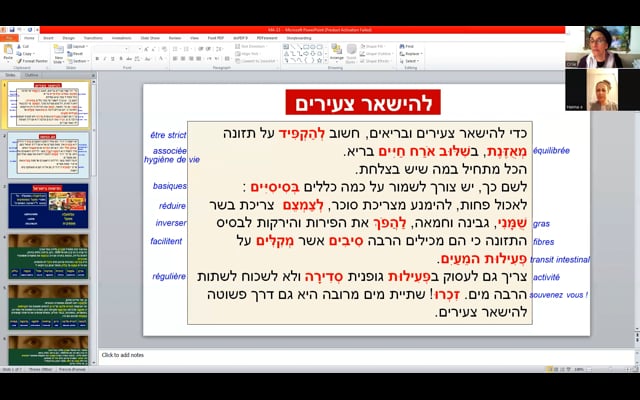Click the Reset slide button
This screenshot has width=640, height=400.
tap(76, 53)
